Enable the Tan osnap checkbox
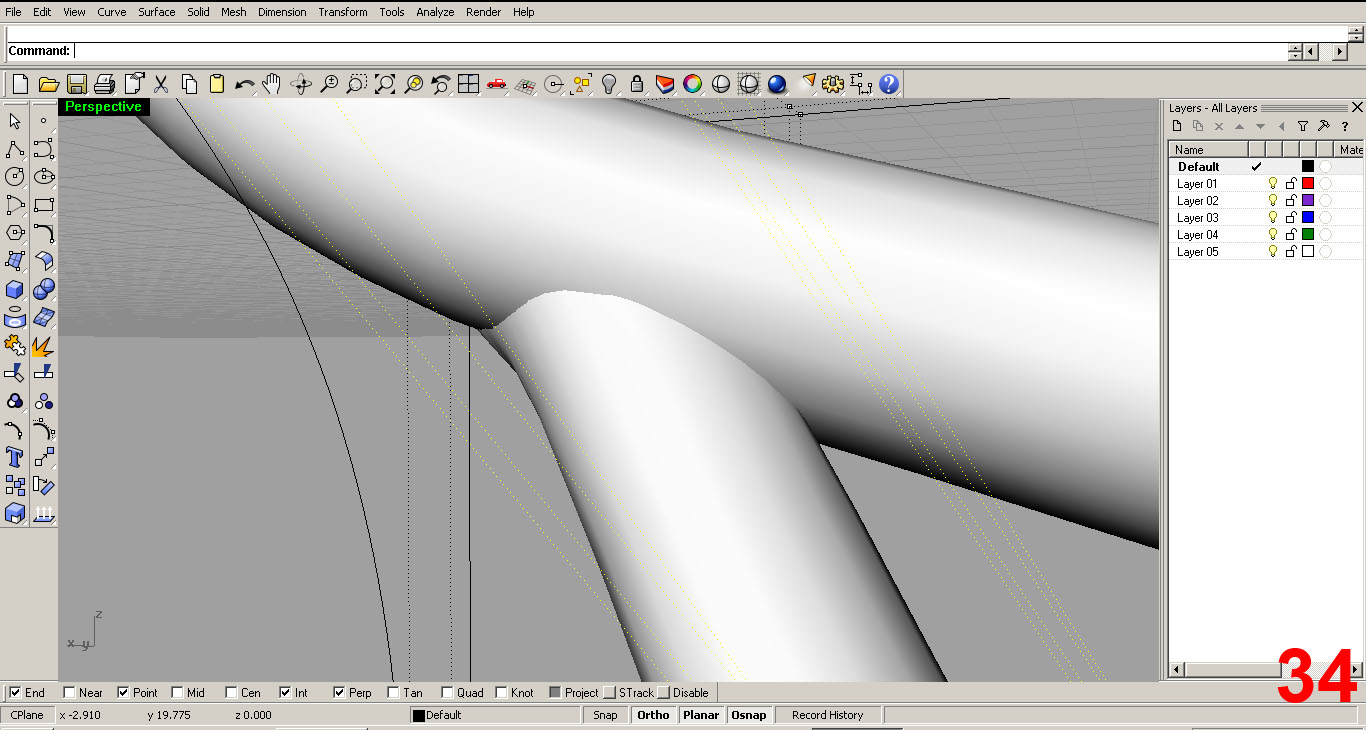 (393, 692)
